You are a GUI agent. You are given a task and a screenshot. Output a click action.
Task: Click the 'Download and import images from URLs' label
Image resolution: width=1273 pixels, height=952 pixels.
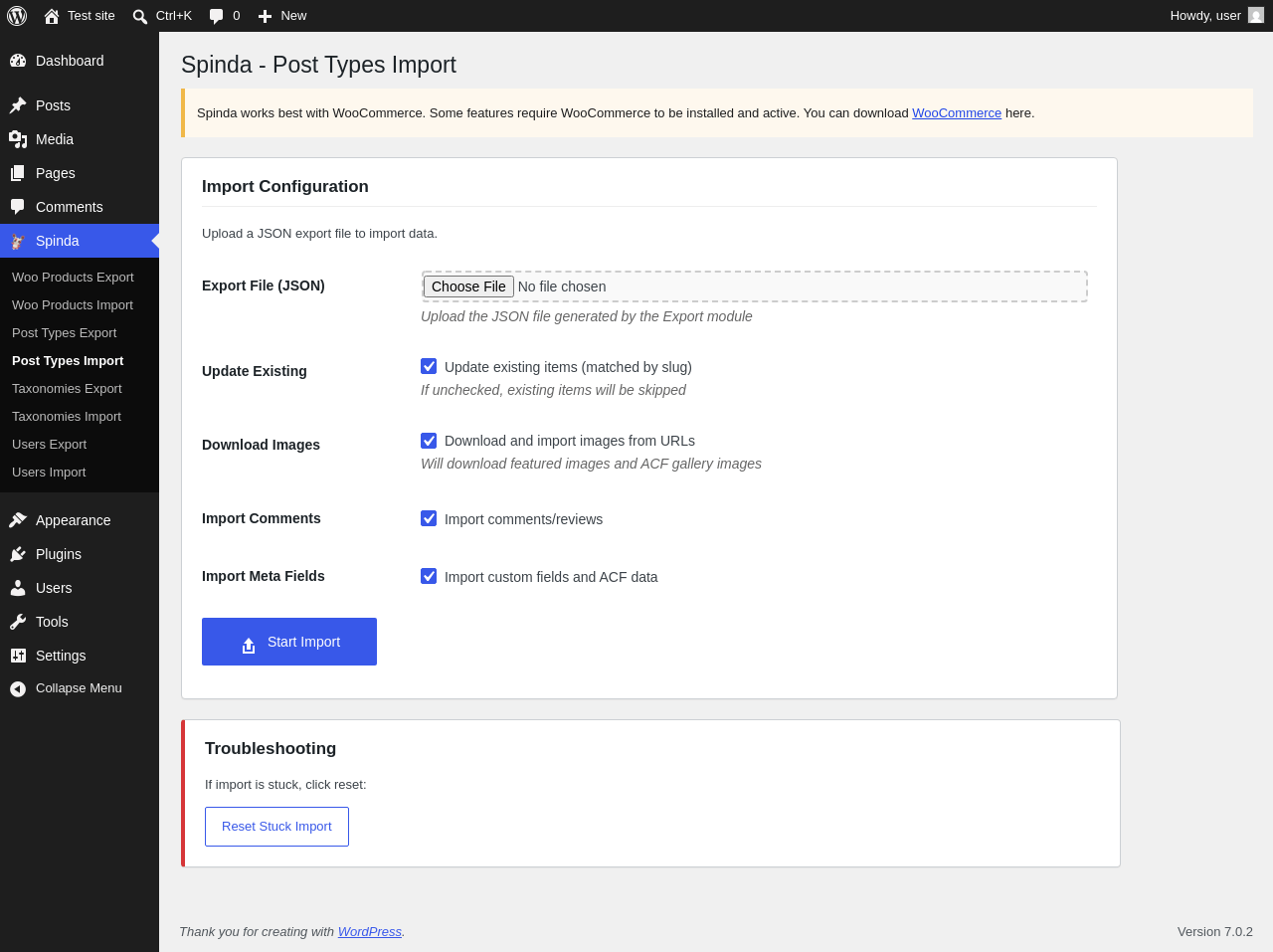pyautogui.click(x=570, y=441)
